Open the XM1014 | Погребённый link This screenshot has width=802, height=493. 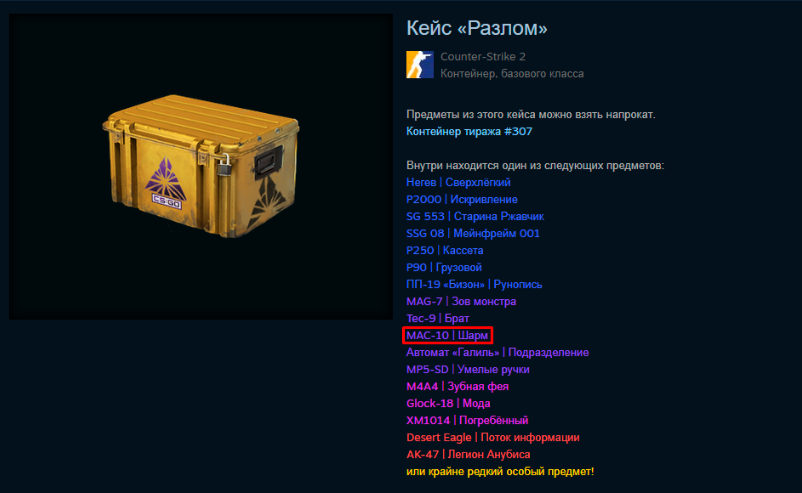tap(467, 420)
